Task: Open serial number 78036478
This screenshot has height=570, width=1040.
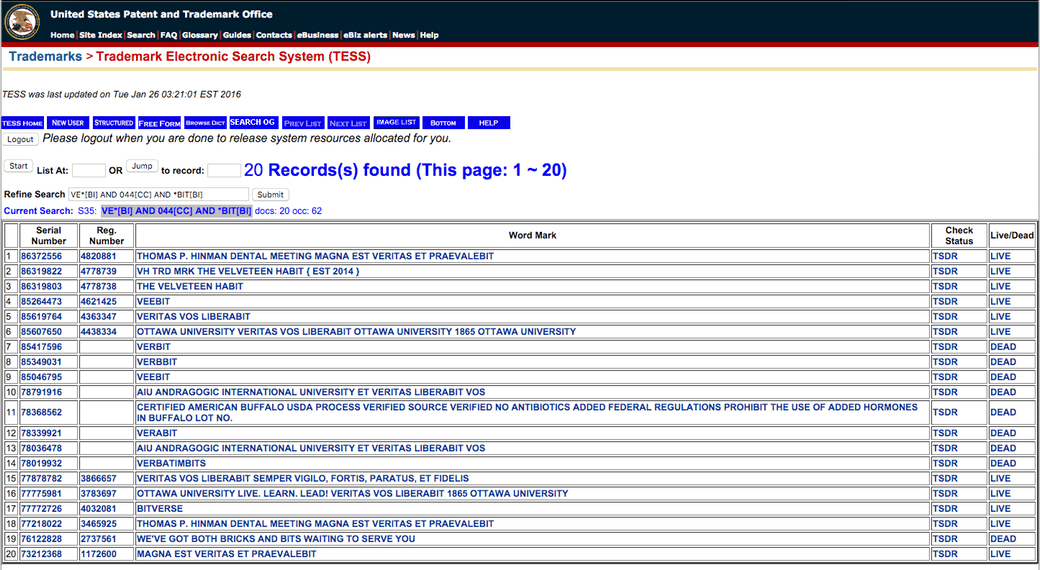Action: tap(41, 449)
